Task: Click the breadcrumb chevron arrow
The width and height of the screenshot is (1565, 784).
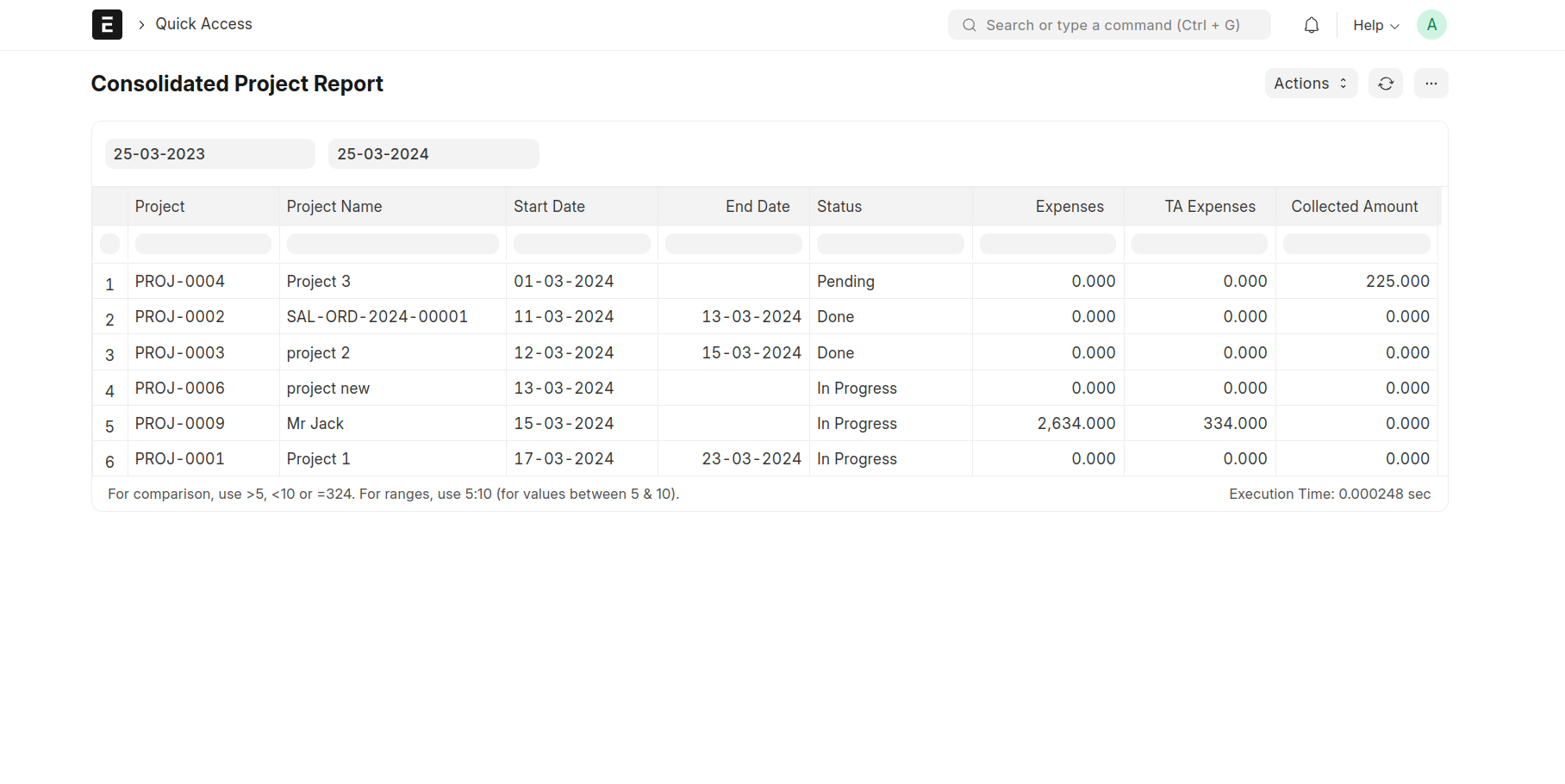Action: pos(141,25)
